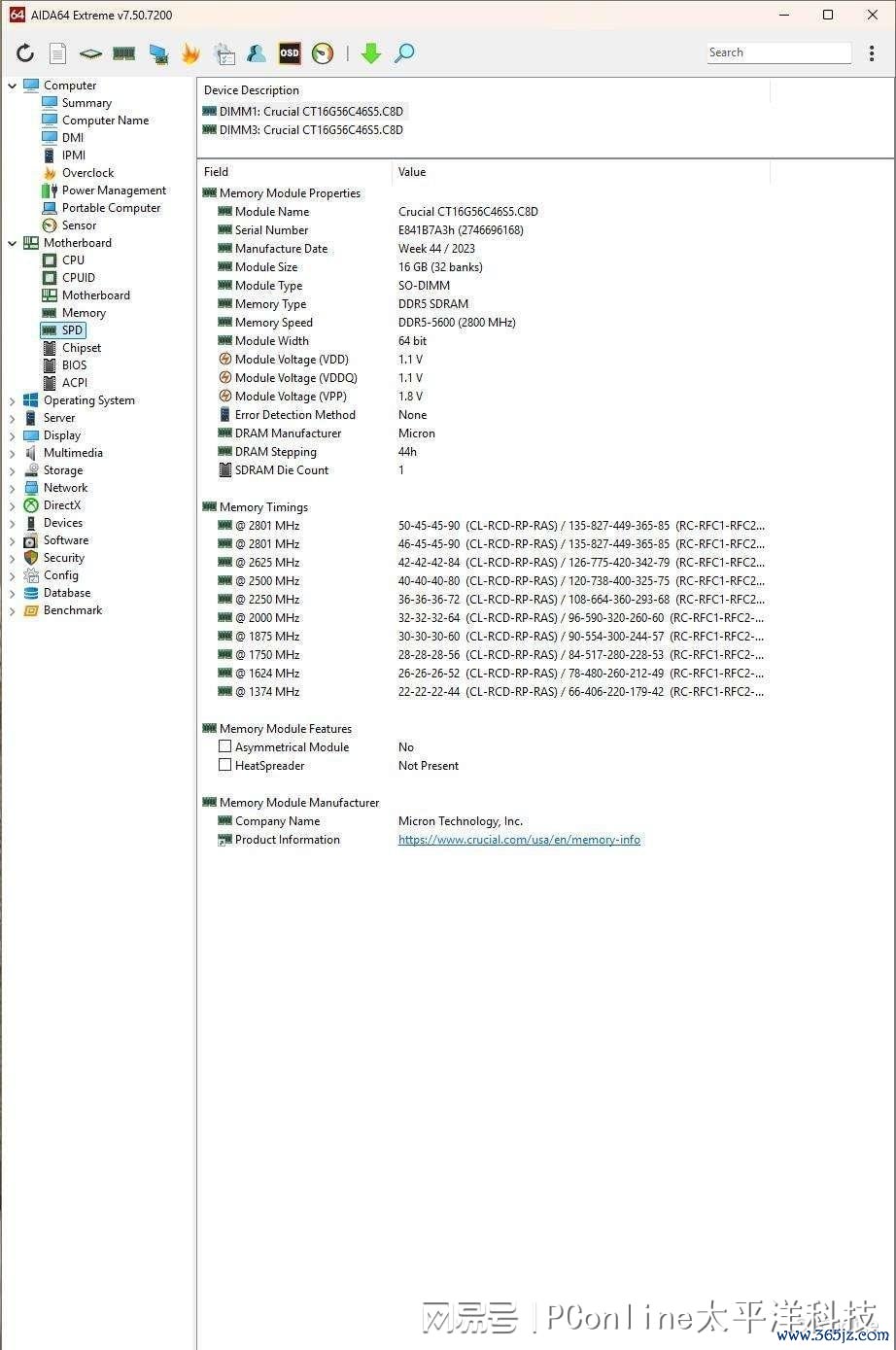Open the DMI page
Viewport: 896px width, 1350px height.
[x=73, y=138]
